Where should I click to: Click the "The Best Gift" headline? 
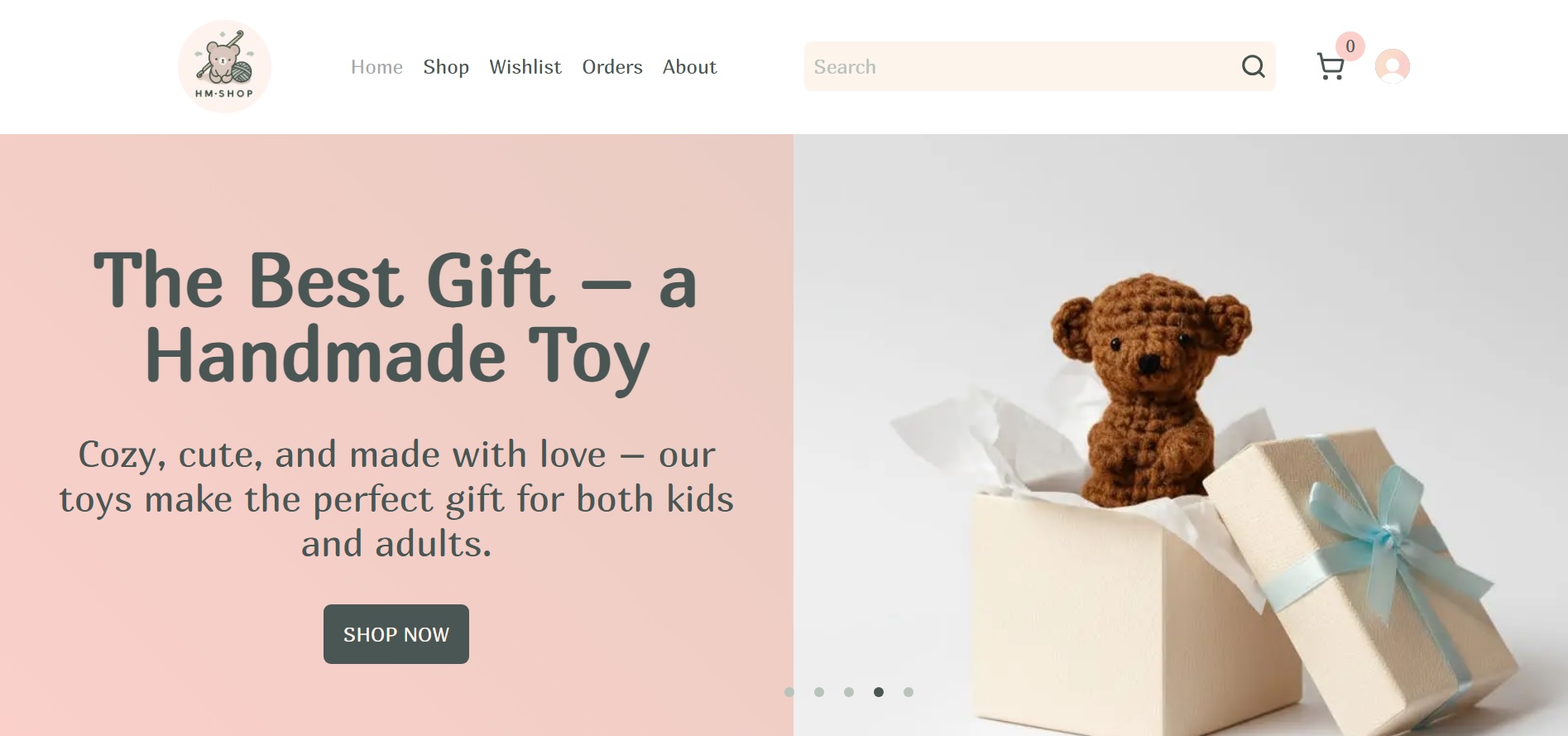point(396,319)
